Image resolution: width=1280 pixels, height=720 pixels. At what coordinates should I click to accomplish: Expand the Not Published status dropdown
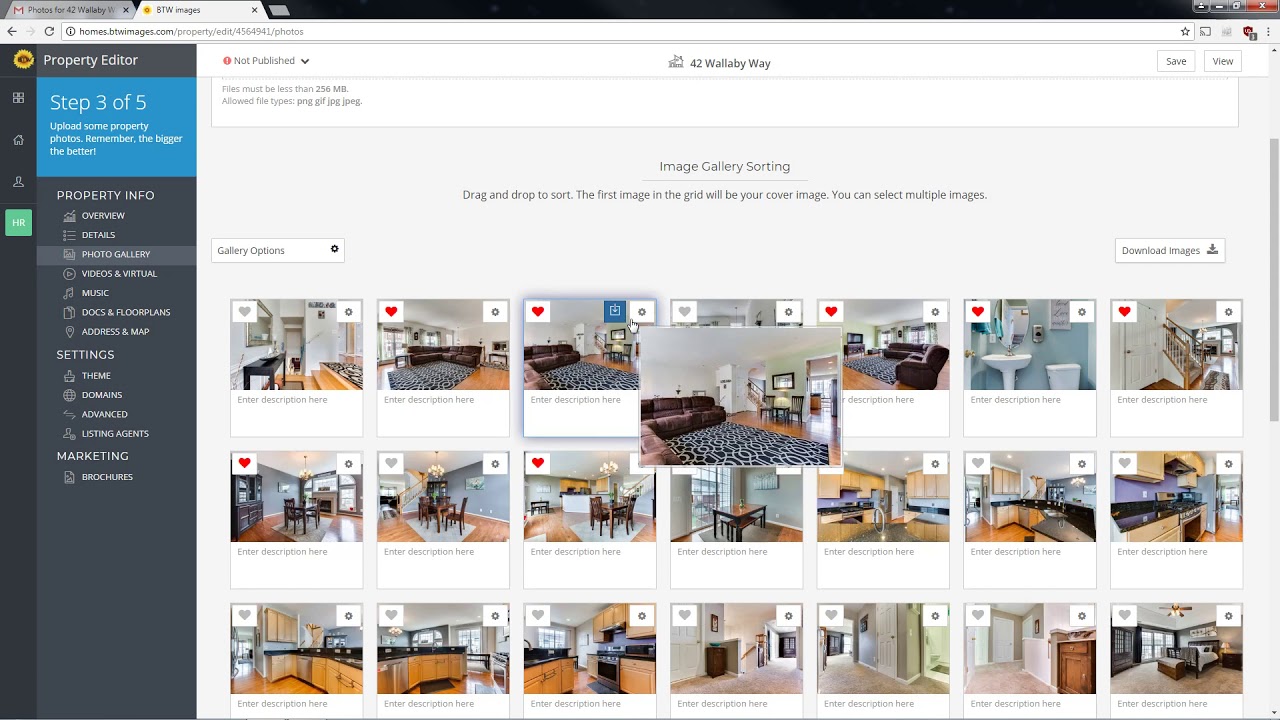click(266, 61)
